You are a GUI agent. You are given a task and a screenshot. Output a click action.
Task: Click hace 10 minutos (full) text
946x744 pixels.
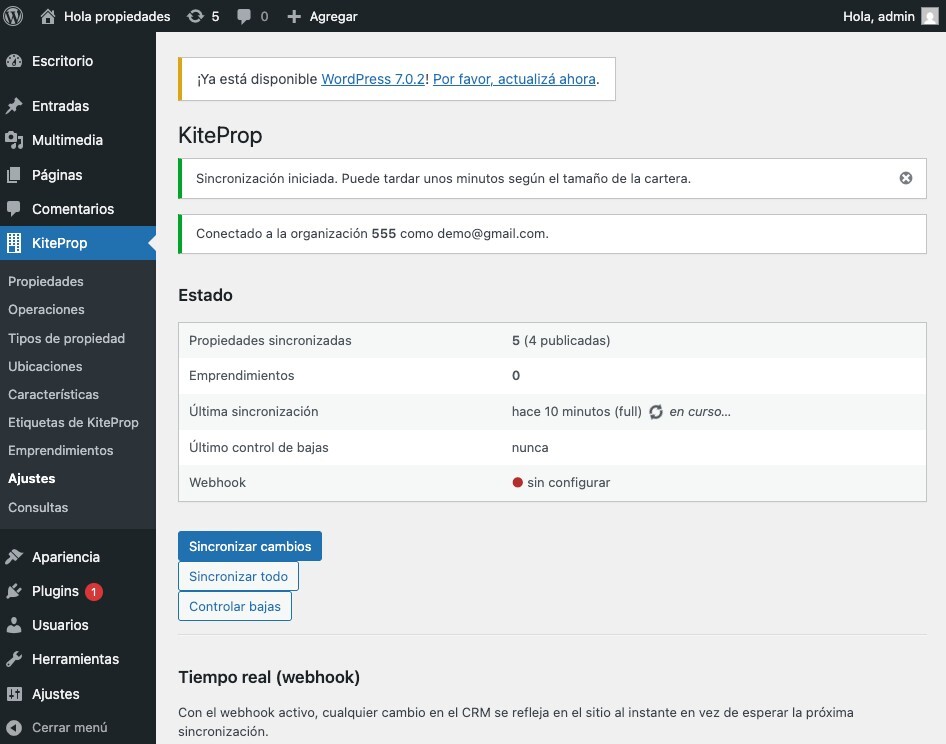point(577,412)
